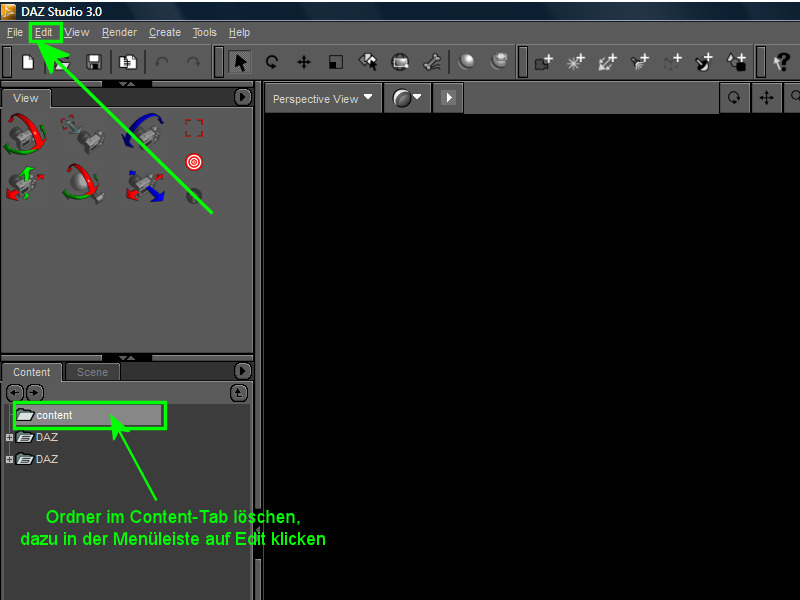Click the question mark Help icon
Viewport: 800px width, 600px height.
pyautogui.click(x=782, y=62)
